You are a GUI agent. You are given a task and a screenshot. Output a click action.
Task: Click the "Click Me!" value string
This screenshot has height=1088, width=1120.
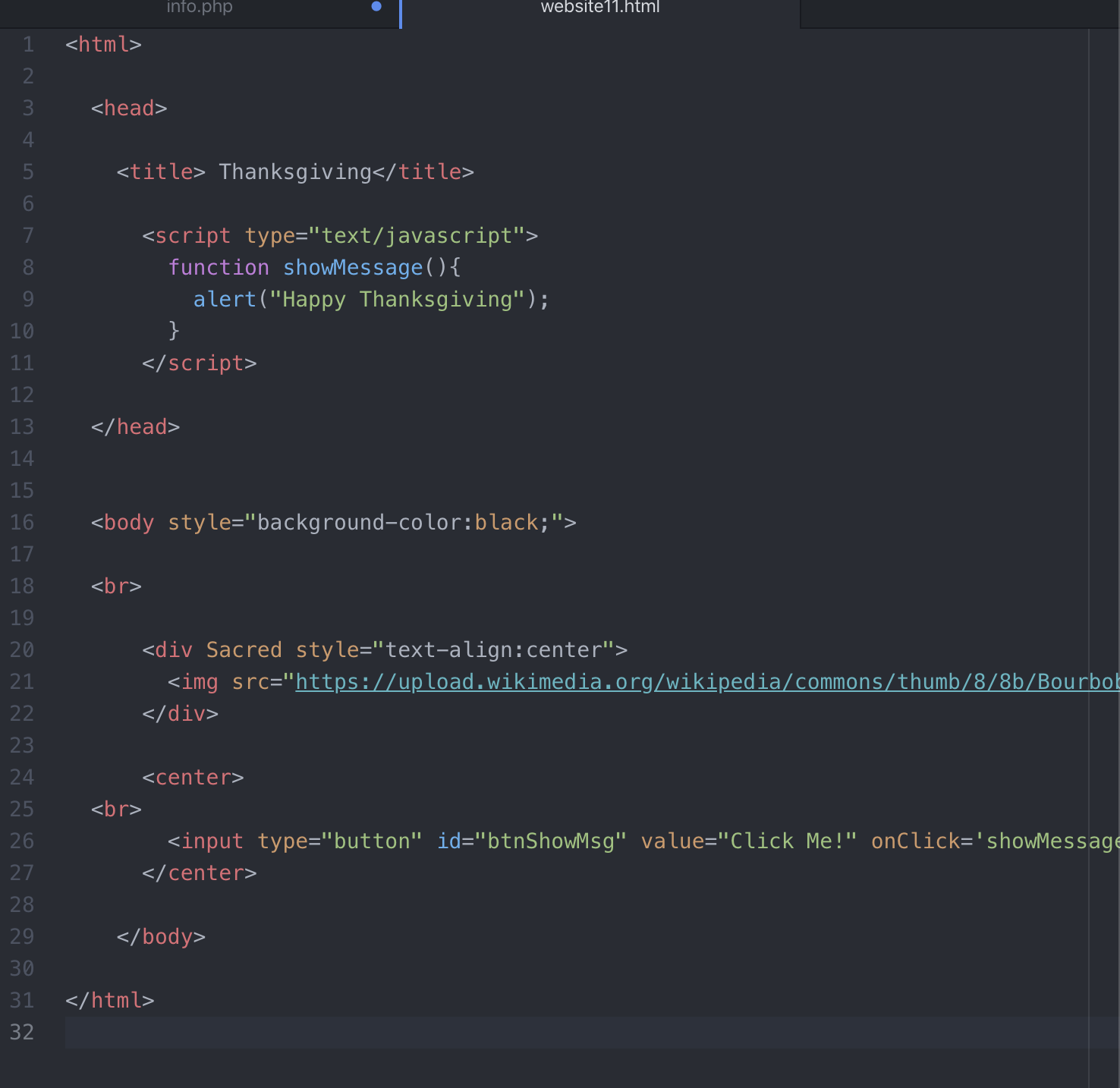click(x=788, y=841)
